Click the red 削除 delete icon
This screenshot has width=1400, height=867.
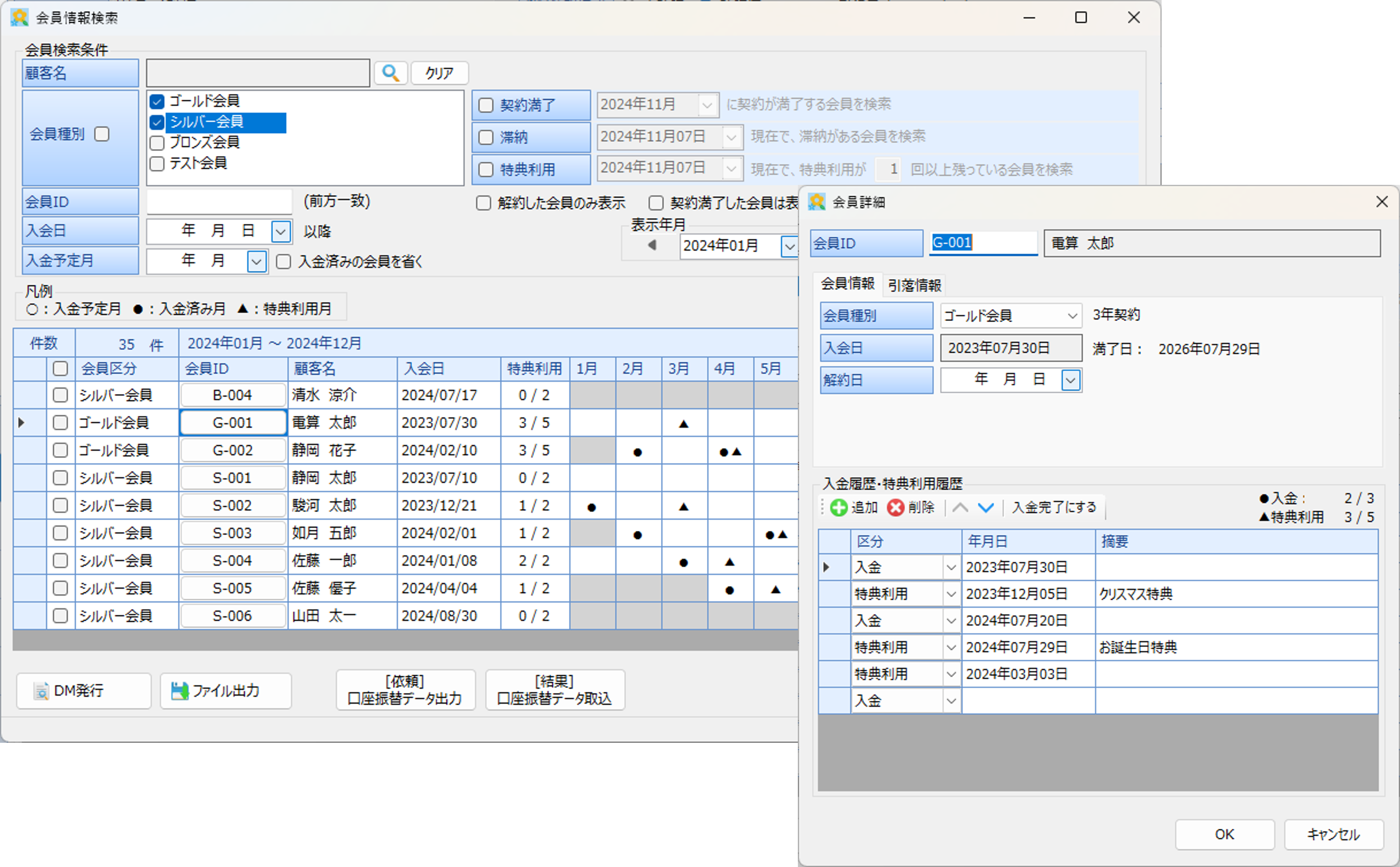(895, 507)
